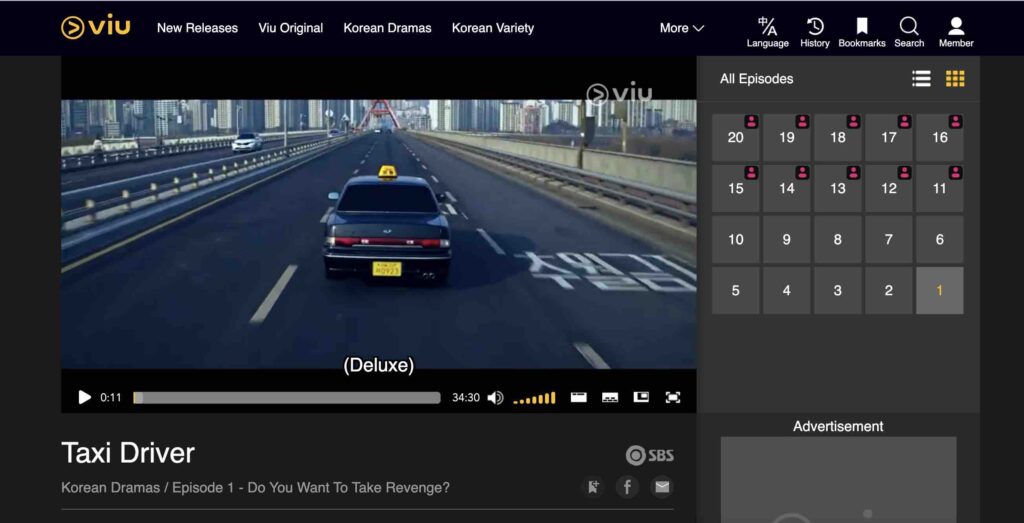Open the Member account icon
Viewport: 1024px width, 523px height.
[x=956, y=32]
